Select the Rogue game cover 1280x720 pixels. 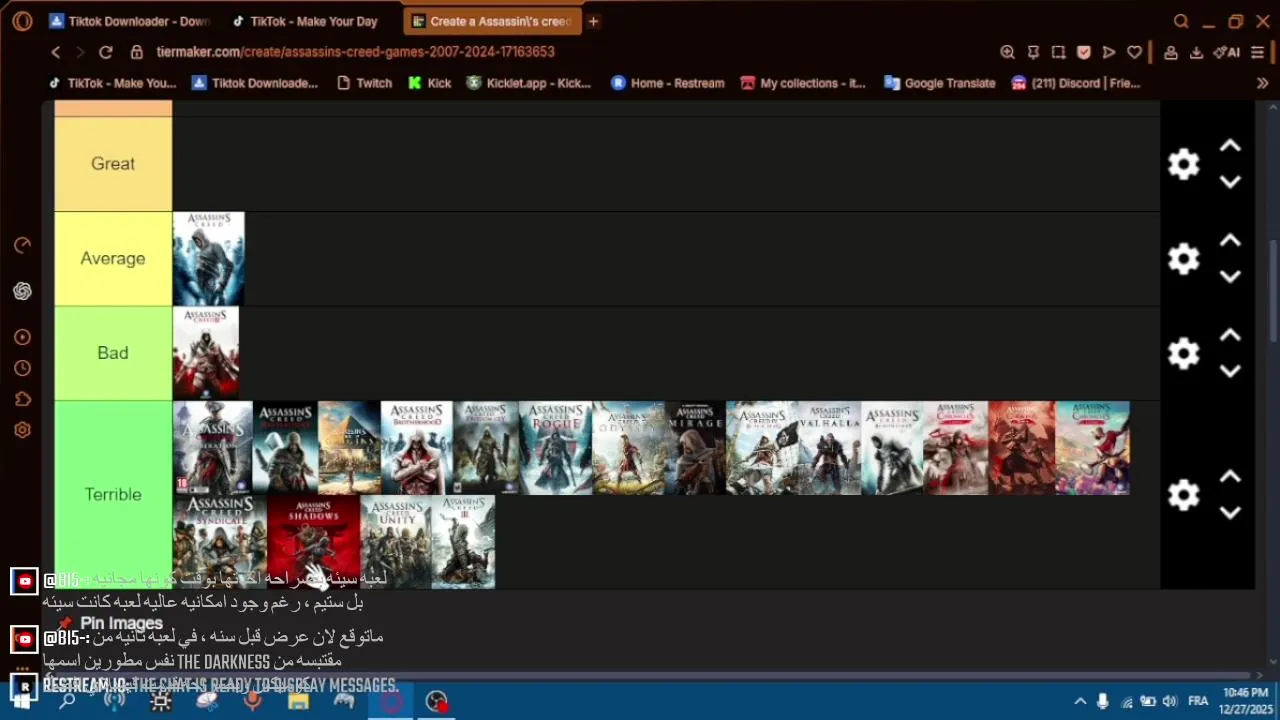(555, 448)
